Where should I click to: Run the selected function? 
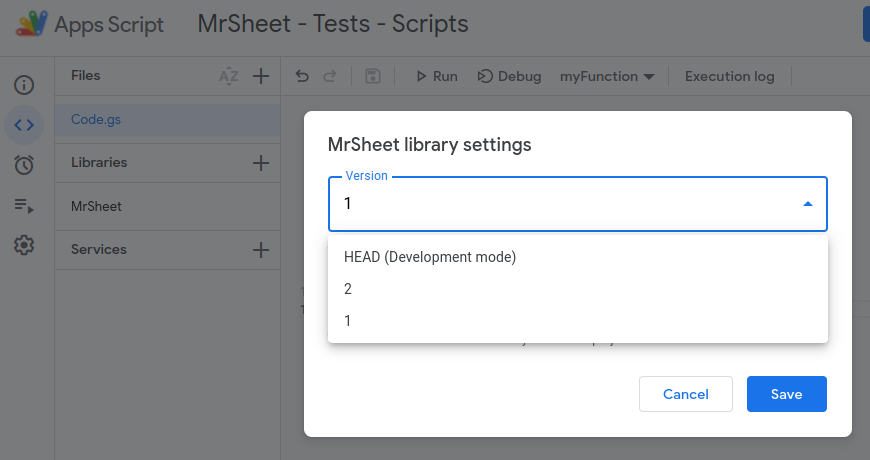437,76
